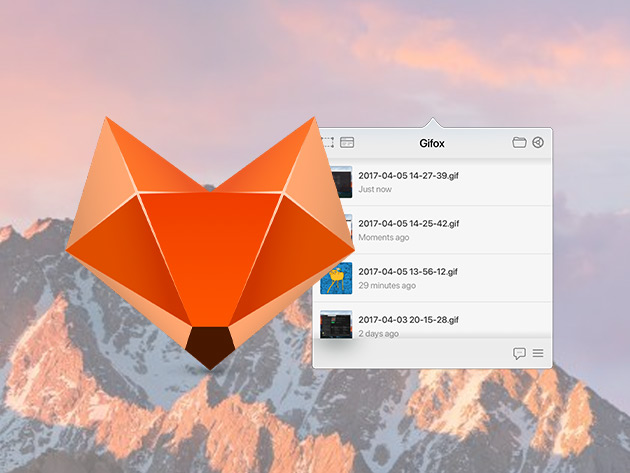Select the file name 2017-04-05 14-27-39.gif
This screenshot has height=473, width=630.
pos(408,174)
